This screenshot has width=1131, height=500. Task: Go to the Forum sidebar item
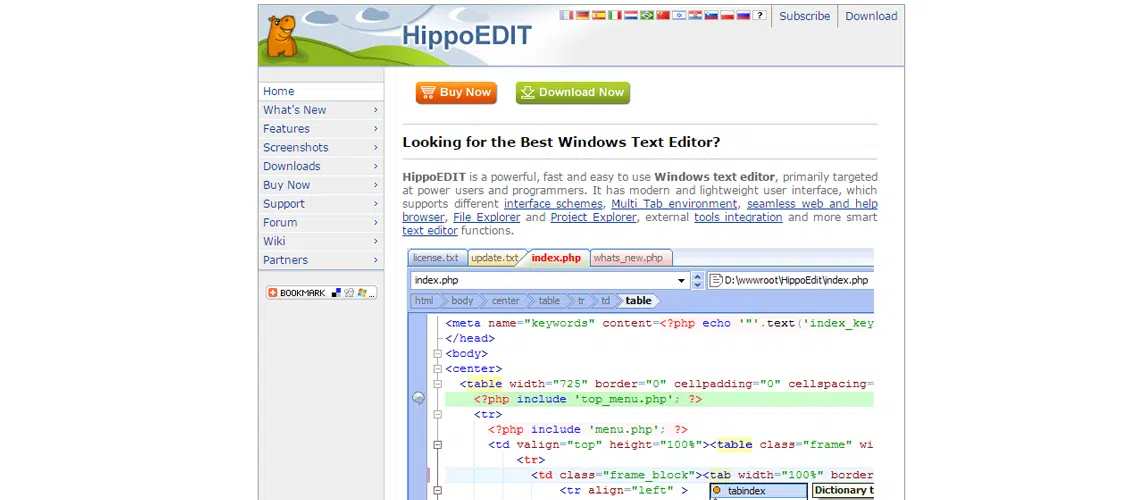280,223
